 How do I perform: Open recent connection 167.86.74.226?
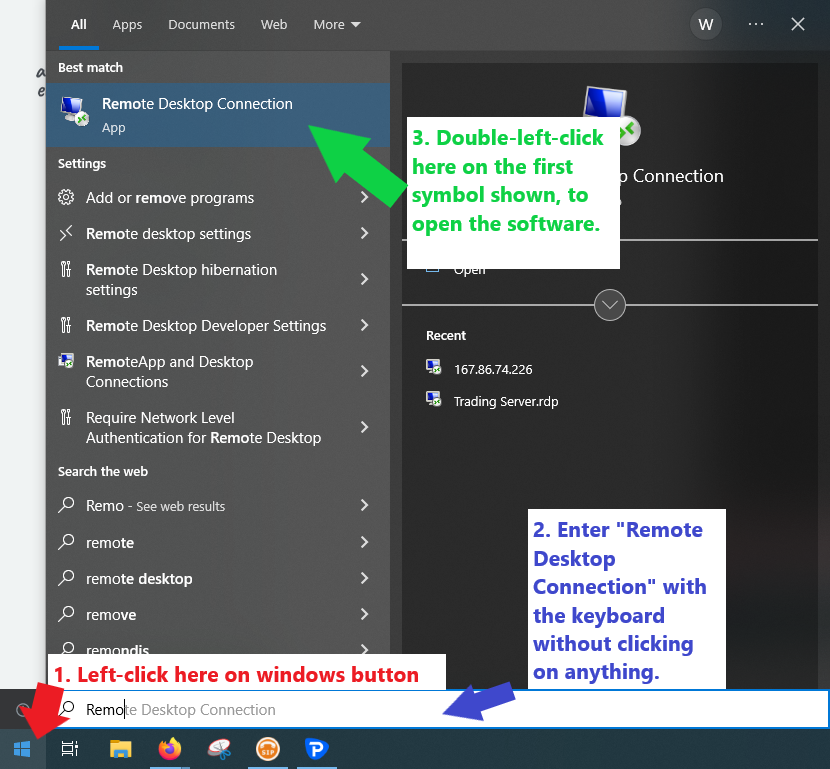(493, 369)
